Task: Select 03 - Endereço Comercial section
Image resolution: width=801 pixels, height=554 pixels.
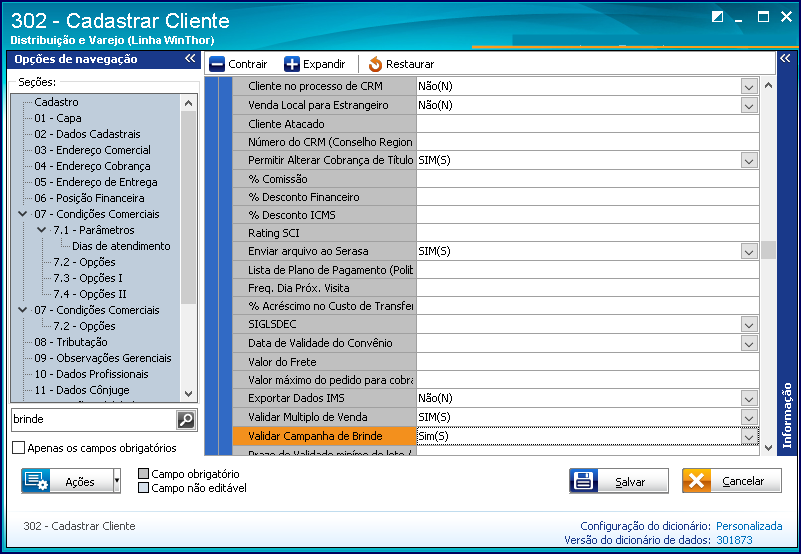Action: tap(92, 150)
